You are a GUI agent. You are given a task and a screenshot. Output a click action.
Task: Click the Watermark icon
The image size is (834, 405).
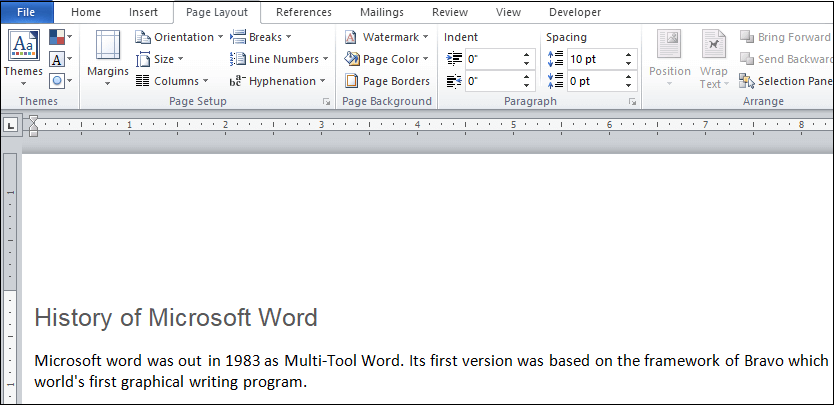[351, 37]
